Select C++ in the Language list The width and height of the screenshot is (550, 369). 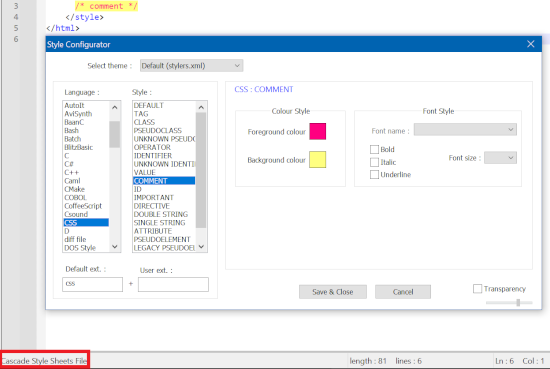86,173
